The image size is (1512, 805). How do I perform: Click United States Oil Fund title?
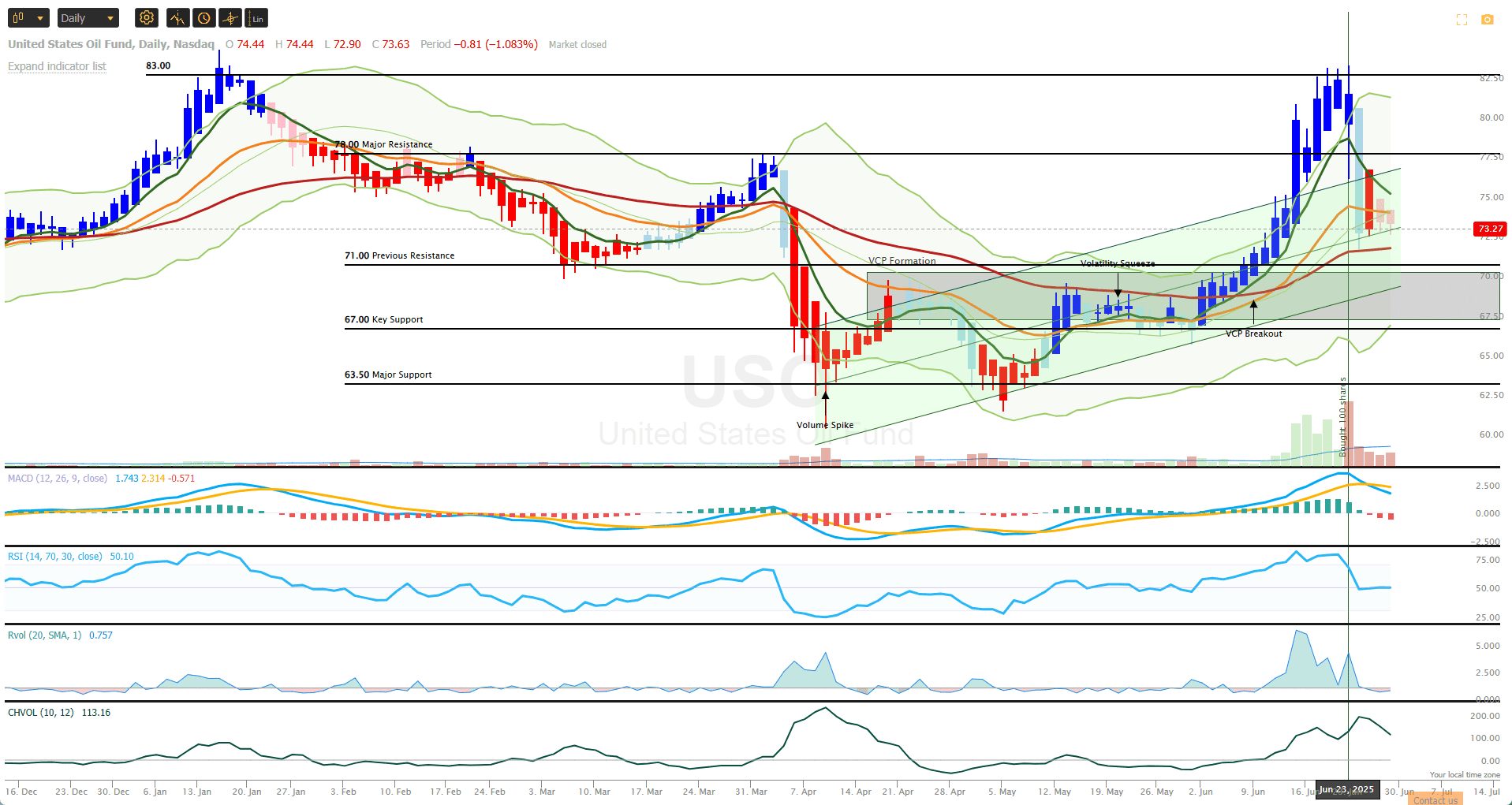click(x=70, y=44)
